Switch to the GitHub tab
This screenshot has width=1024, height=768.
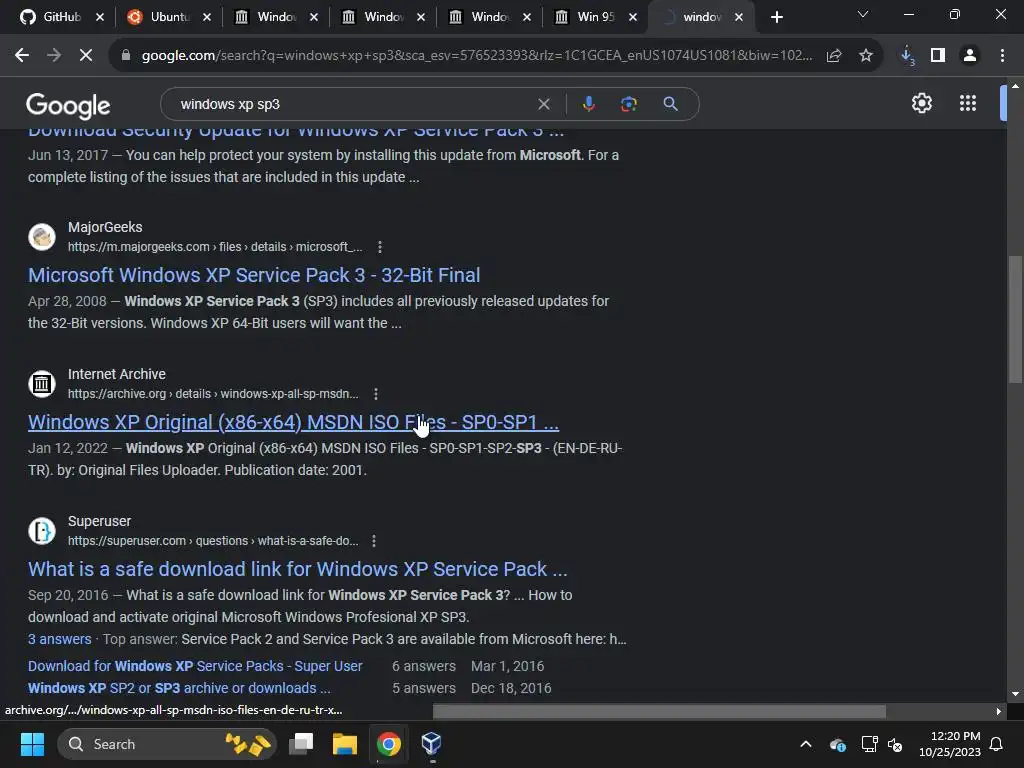tap(52, 17)
